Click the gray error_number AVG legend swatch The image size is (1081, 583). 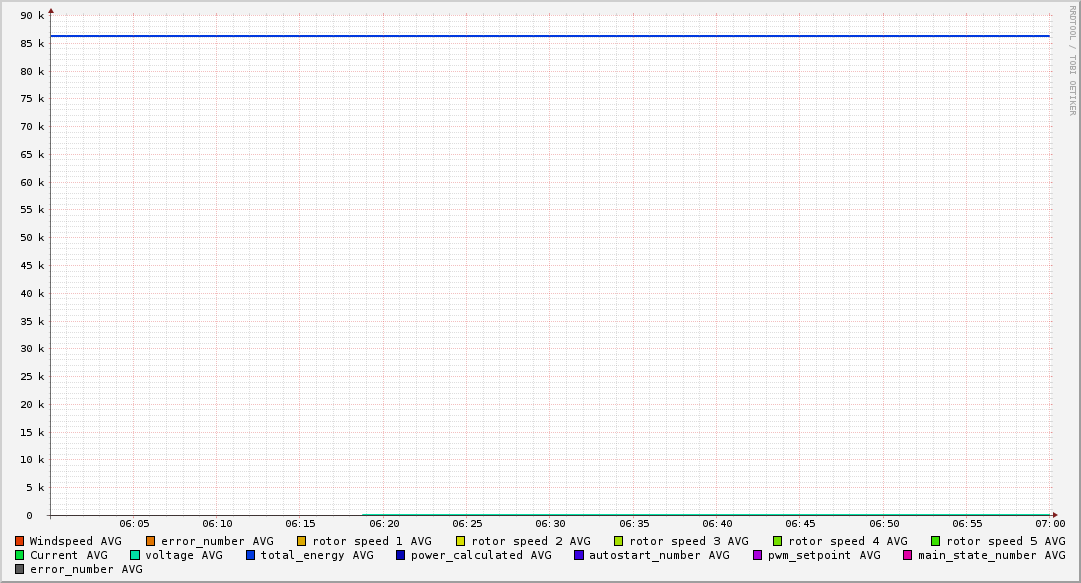[x=19, y=569]
